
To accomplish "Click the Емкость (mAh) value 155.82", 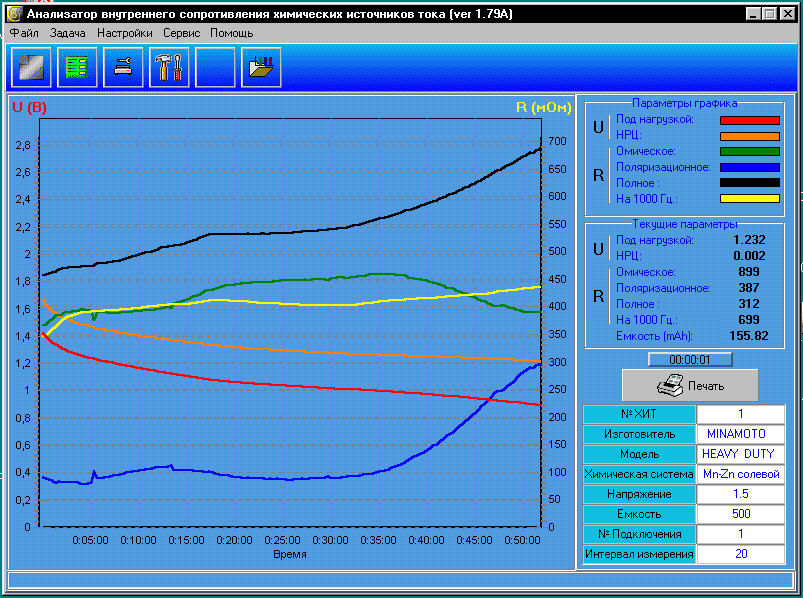I will 749,336.
